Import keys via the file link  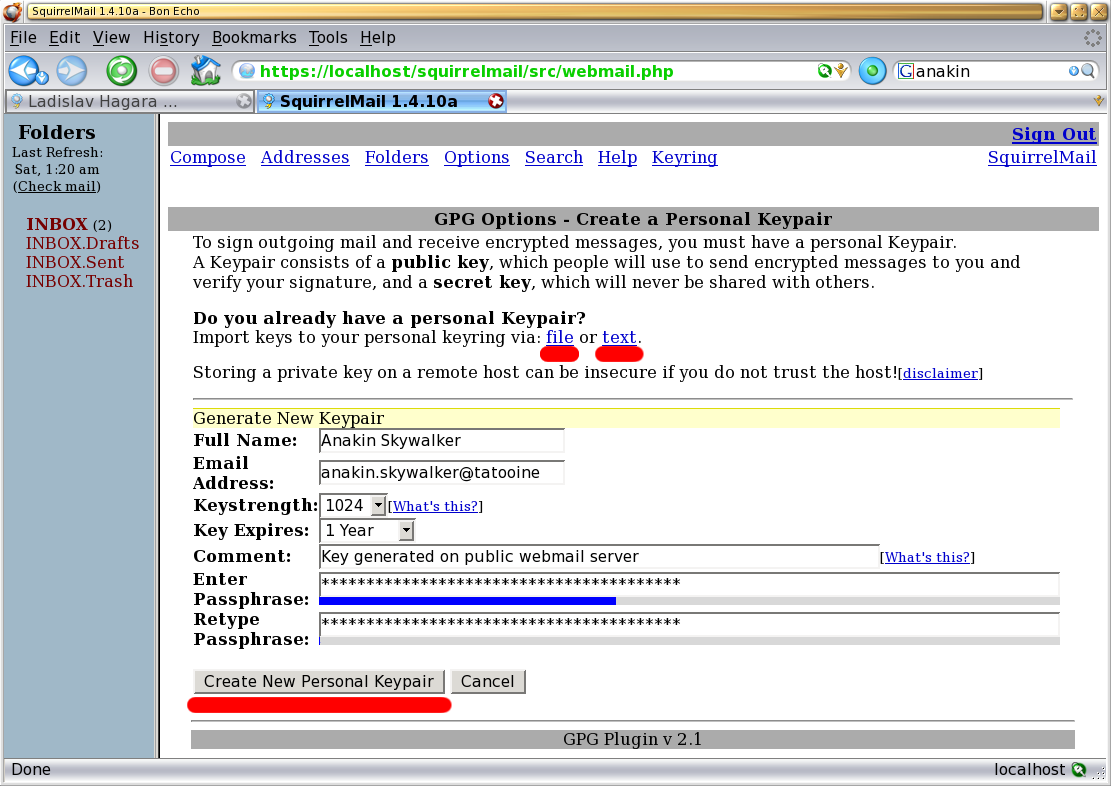560,337
